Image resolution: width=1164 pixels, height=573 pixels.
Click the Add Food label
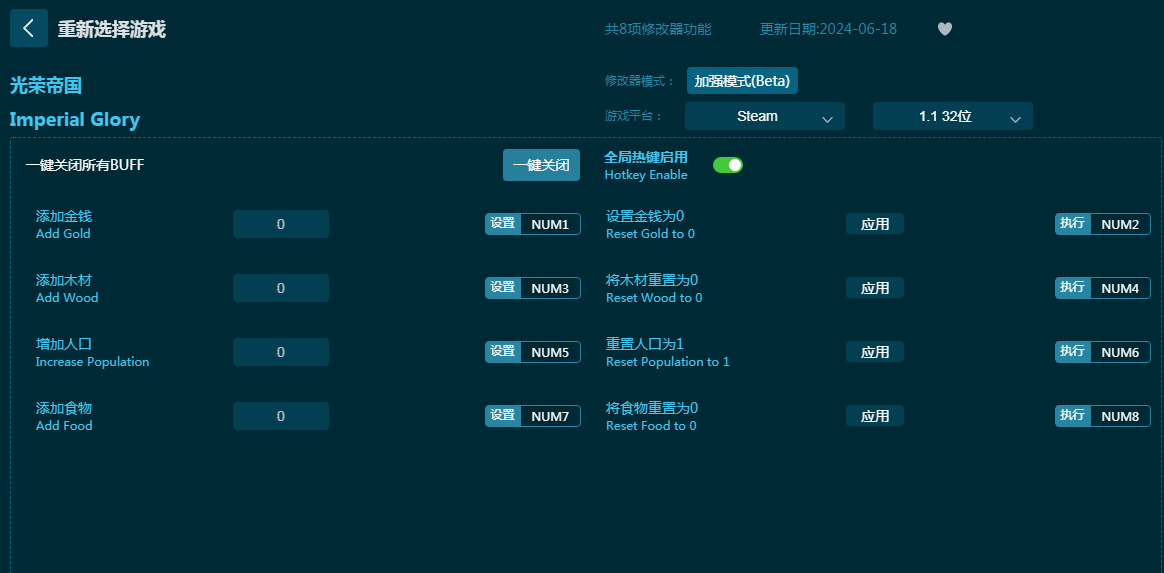(64, 425)
